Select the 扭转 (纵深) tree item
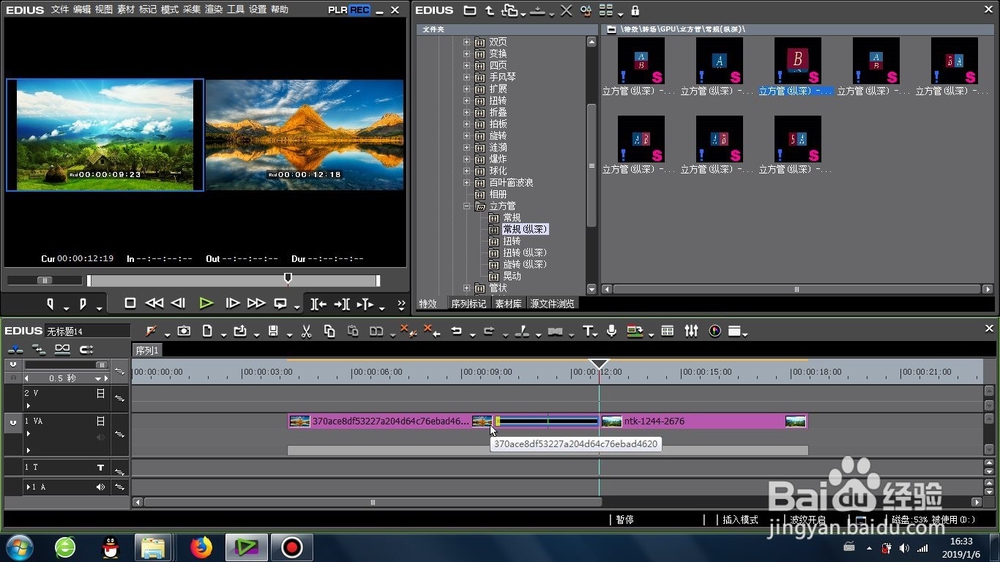This screenshot has width=1000, height=562. (524, 253)
